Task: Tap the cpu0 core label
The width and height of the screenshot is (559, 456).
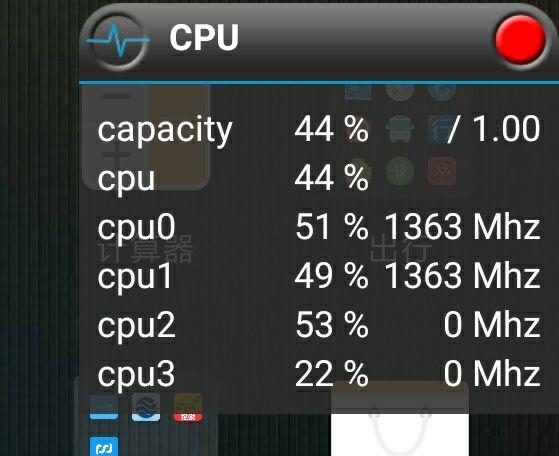Action: [x=137, y=229]
